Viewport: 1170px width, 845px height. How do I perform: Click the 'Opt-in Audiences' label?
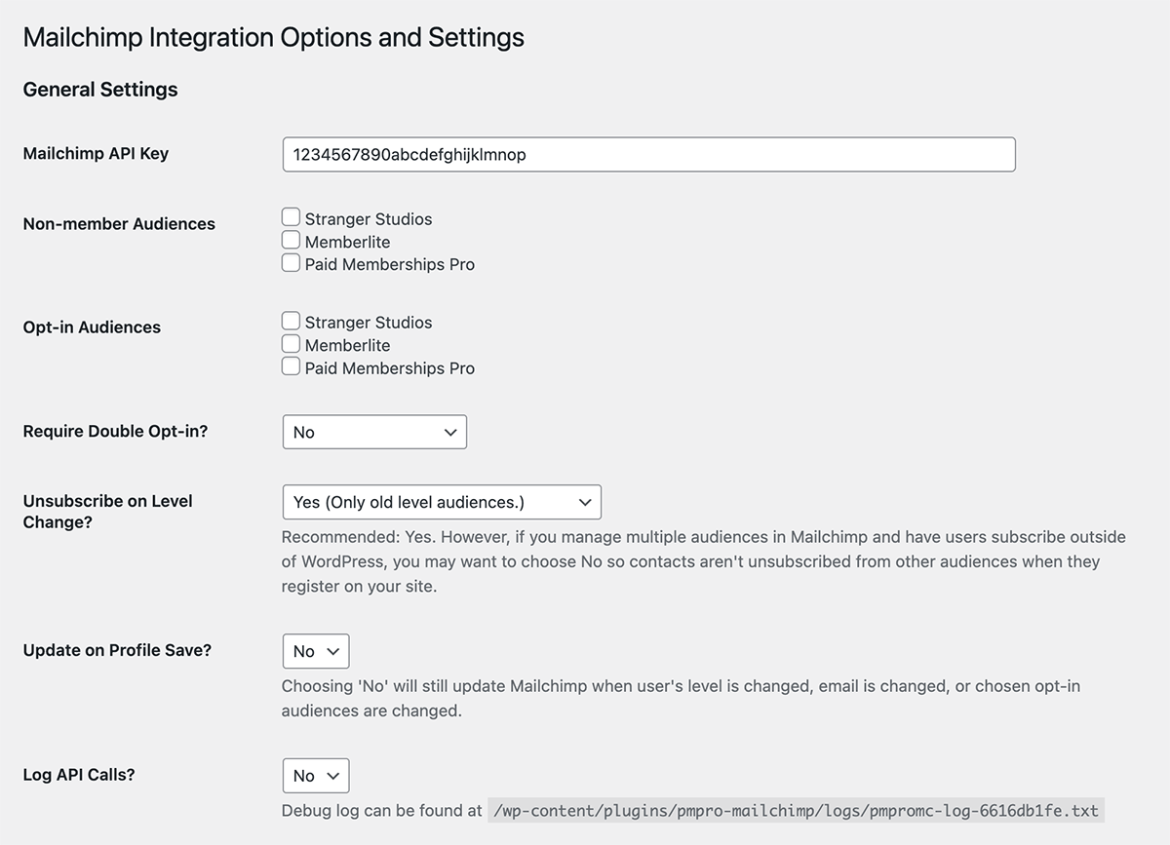(x=91, y=327)
